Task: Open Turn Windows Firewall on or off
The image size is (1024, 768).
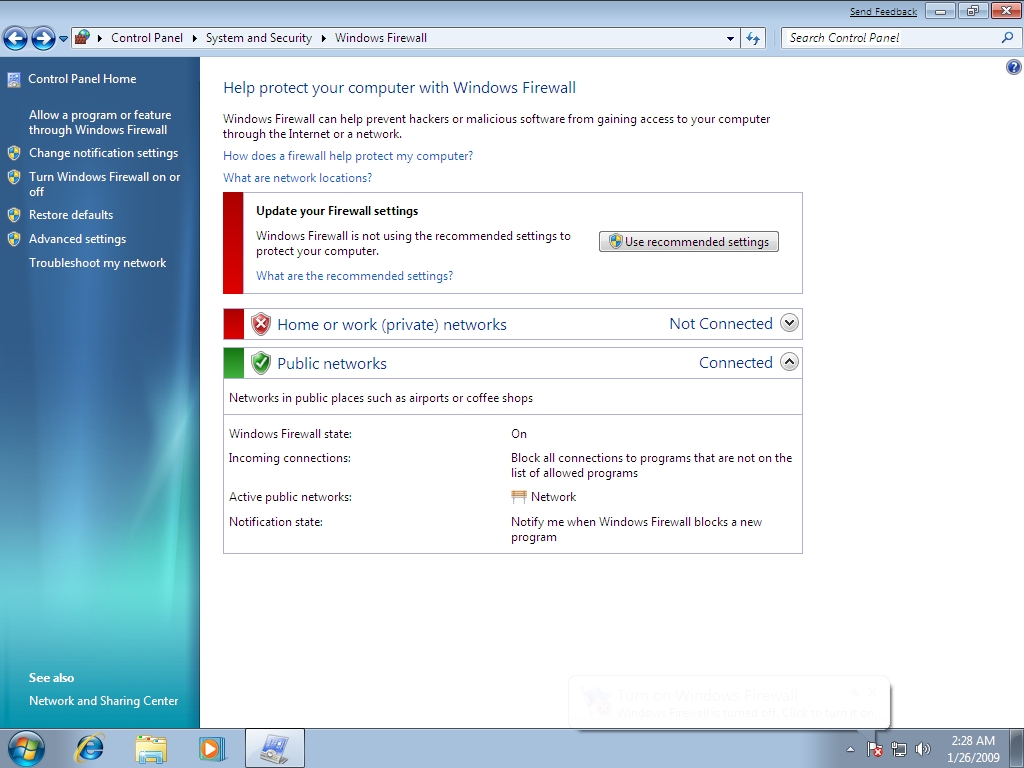Action: pos(104,184)
